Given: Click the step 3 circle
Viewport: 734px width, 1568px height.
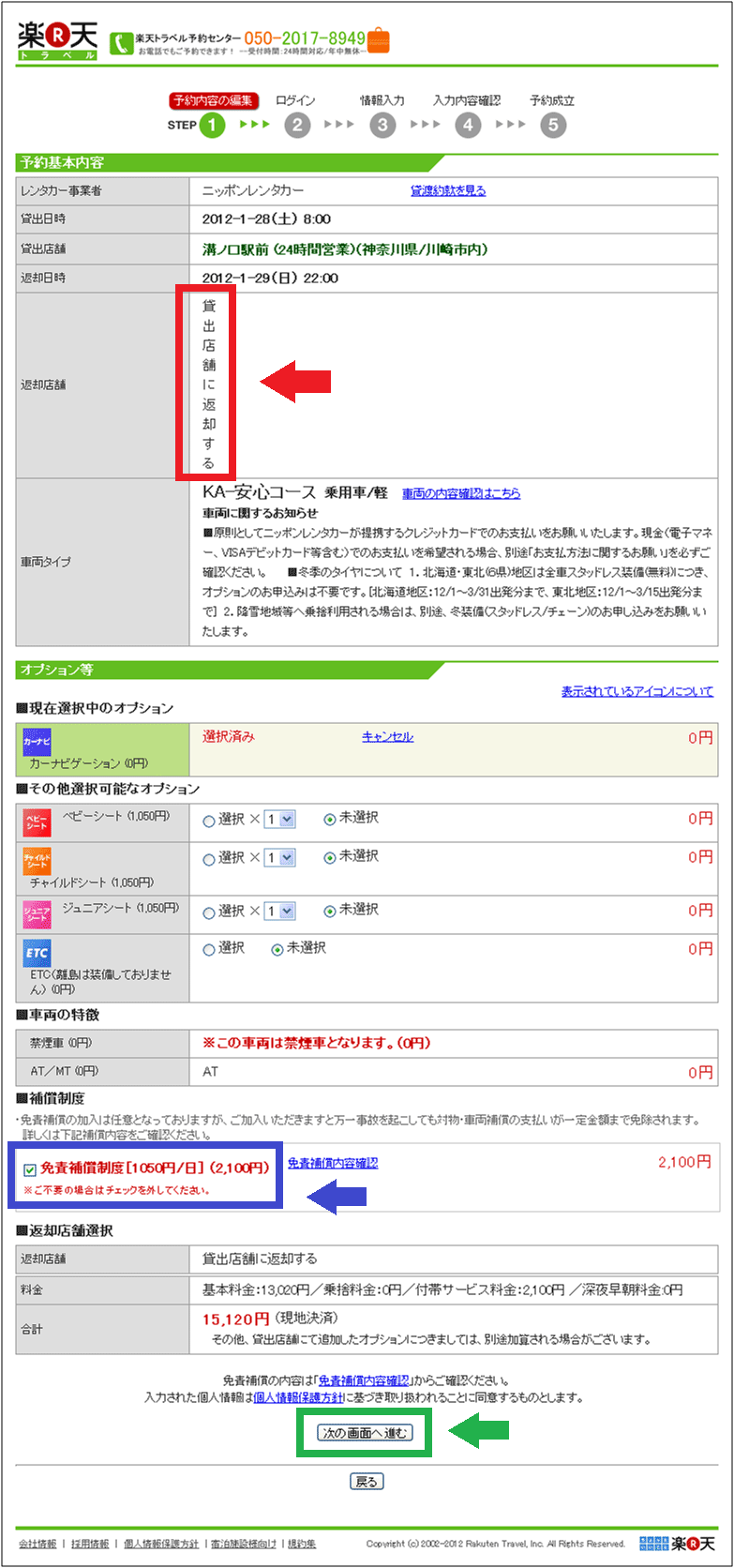Looking at the screenshot, I should click(x=382, y=125).
